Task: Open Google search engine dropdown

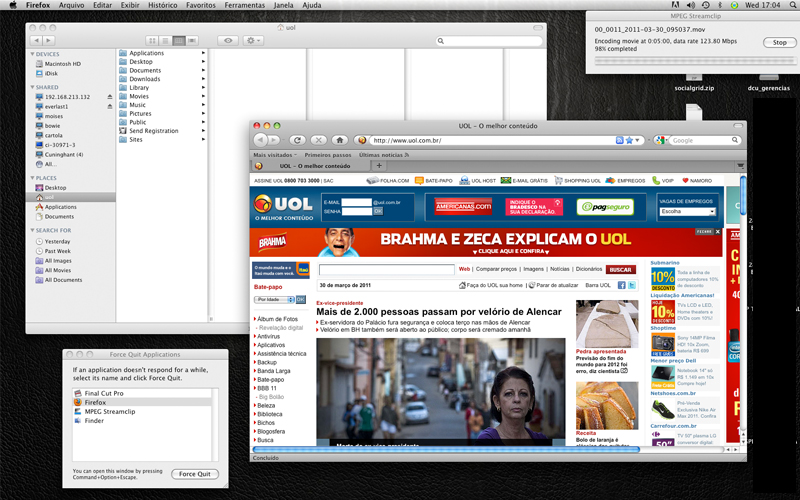Action: 661,140
